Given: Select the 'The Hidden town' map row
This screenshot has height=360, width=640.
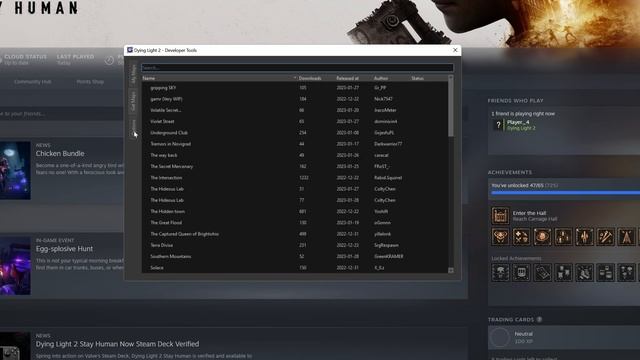Looking at the screenshot, I should pyautogui.click(x=295, y=211).
